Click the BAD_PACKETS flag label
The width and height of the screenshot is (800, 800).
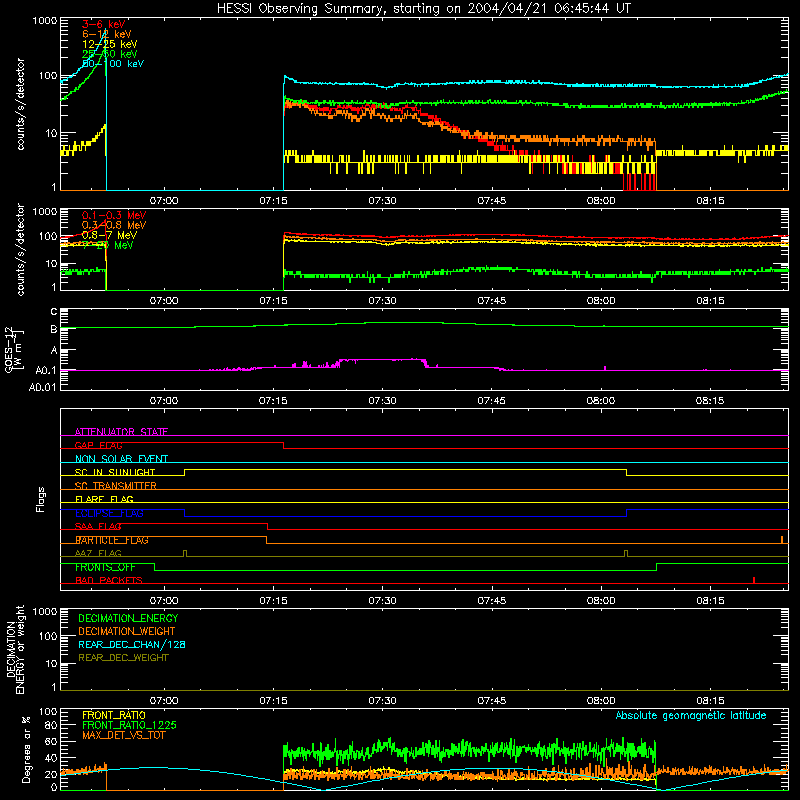pyautogui.click(x=109, y=580)
